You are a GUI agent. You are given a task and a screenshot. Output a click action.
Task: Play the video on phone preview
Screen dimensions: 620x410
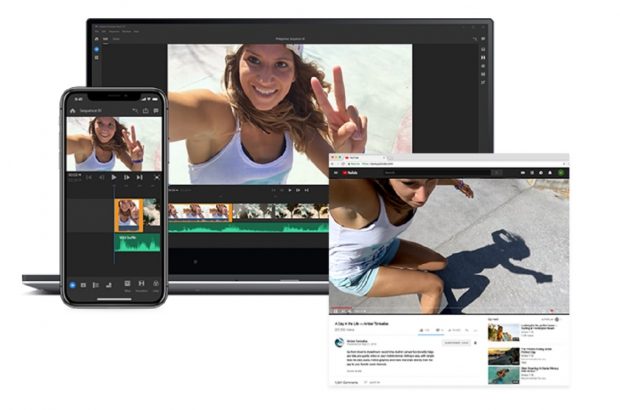[x=114, y=178]
